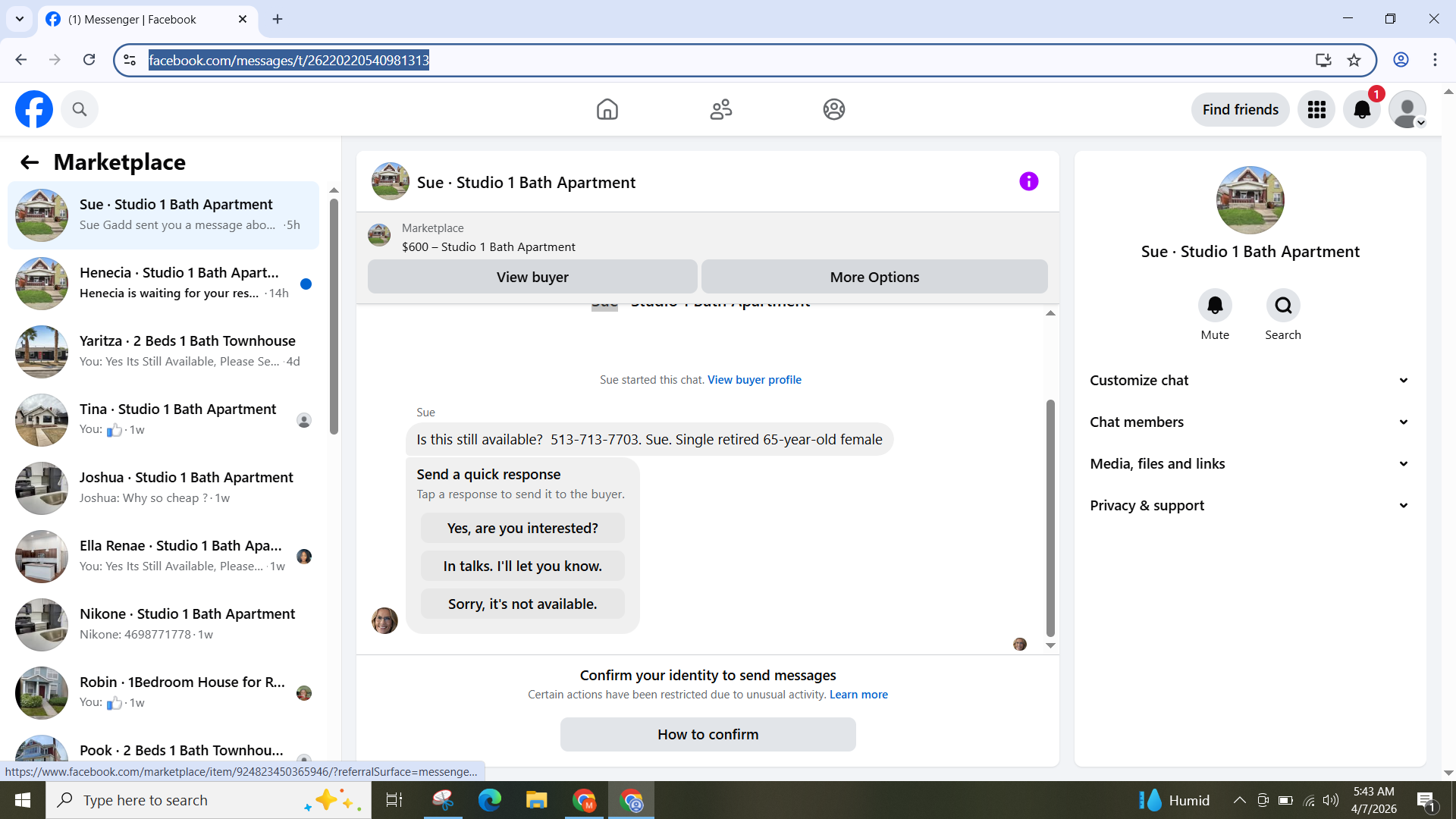This screenshot has width=1456, height=819.
Task: Click the How to confirm button
Action: [x=708, y=734]
